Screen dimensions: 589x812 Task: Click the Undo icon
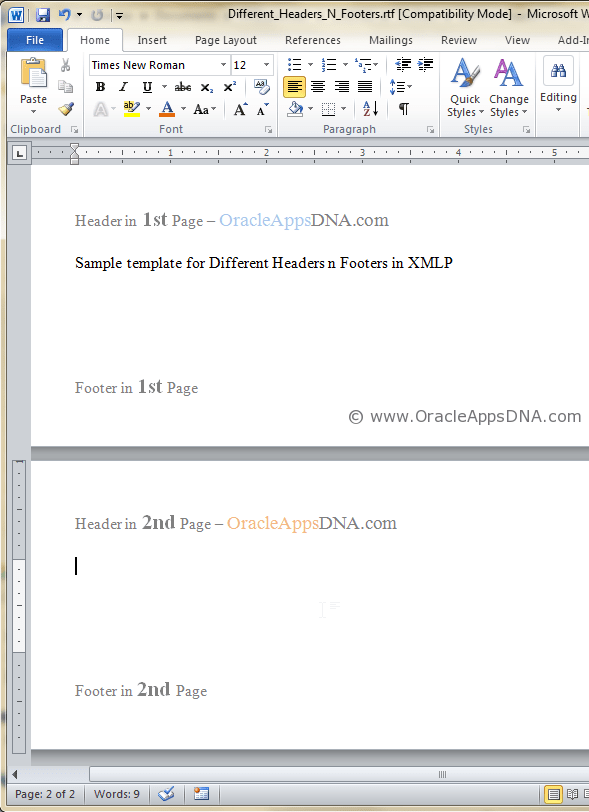(x=65, y=14)
